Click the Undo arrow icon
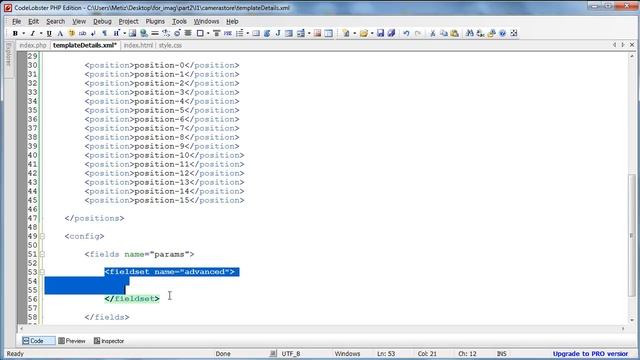The height and width of the screenshot is (360, 640). (x=407, y=33)
